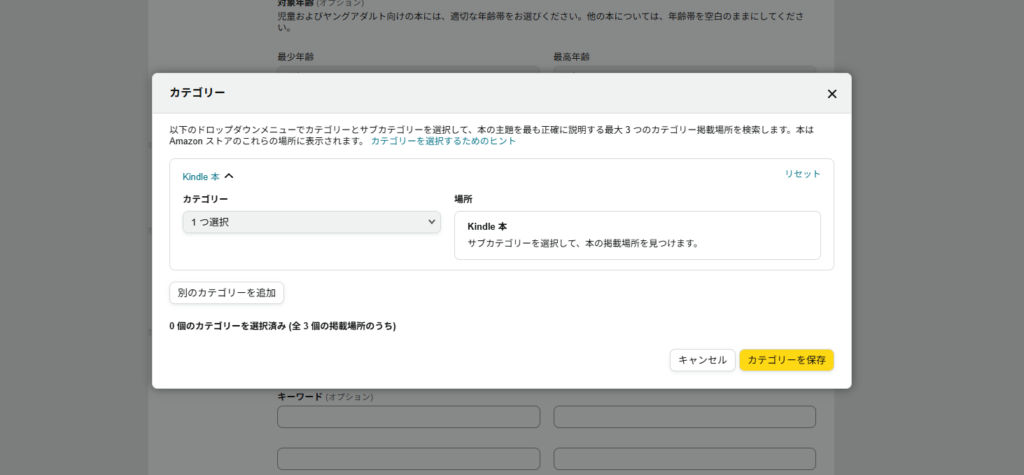The image size is (1024, 475).
Task: Click the キーワード (オプション) heading
Action: 324,397
